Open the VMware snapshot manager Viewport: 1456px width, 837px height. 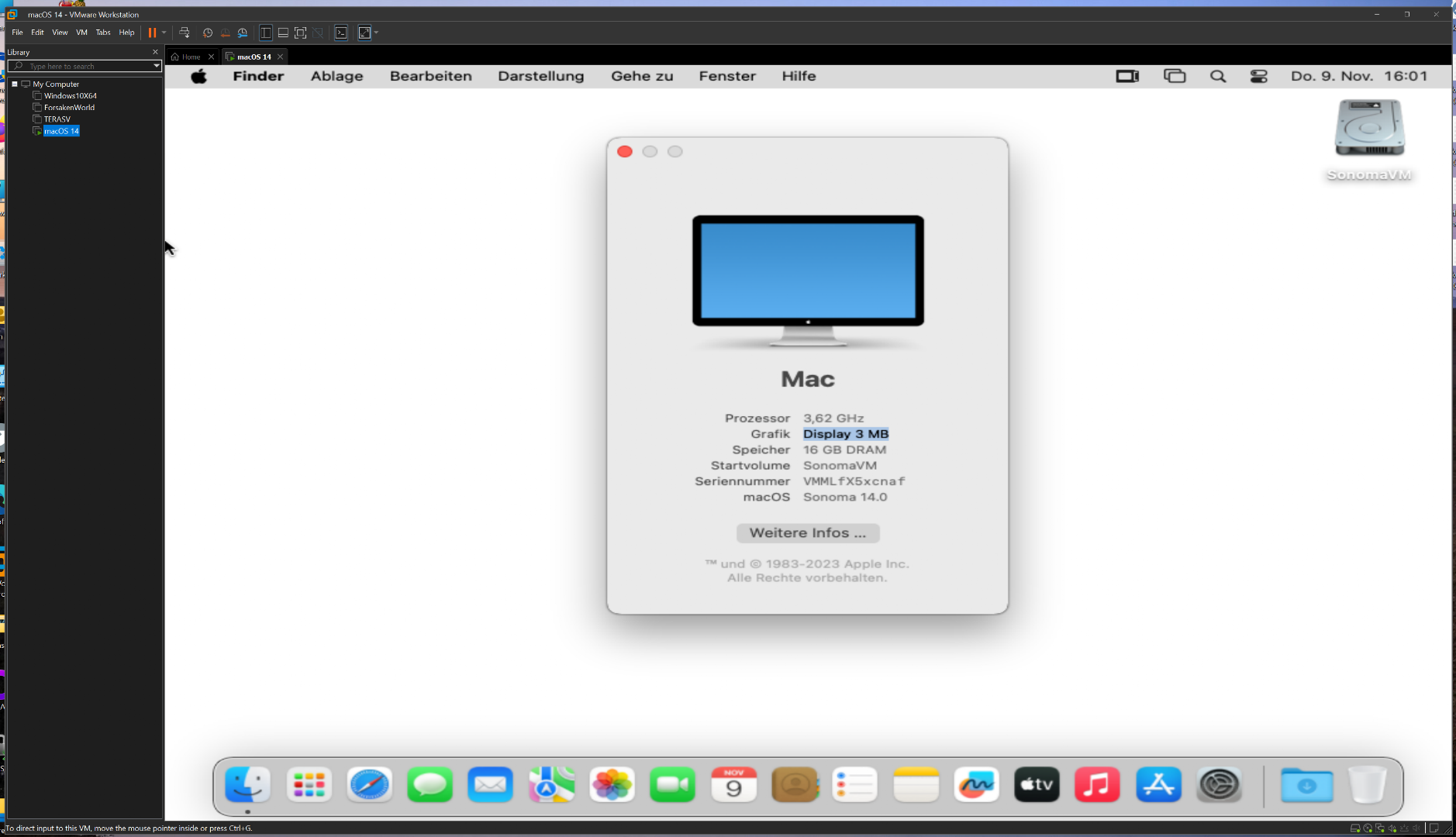[243, 33]
